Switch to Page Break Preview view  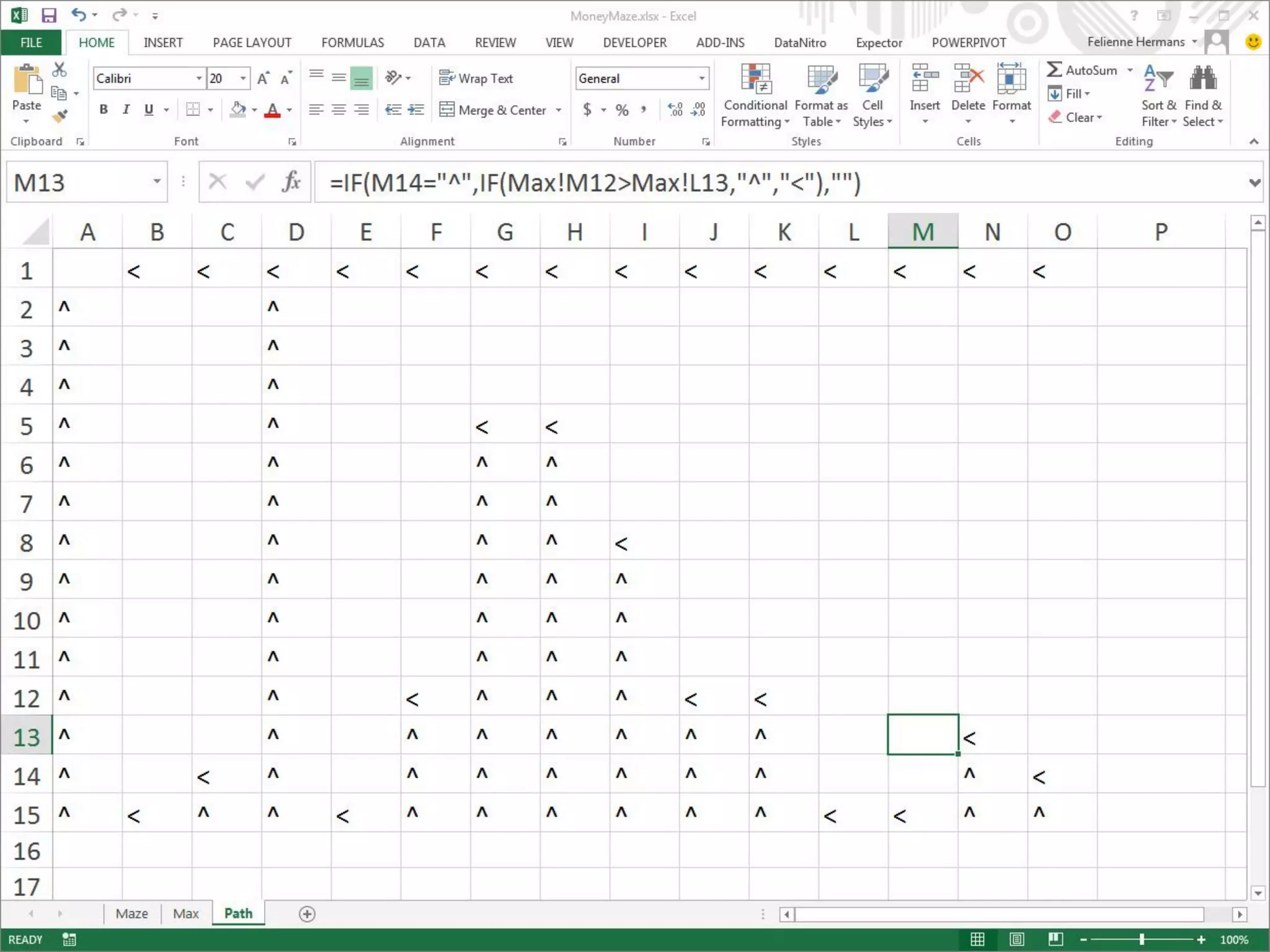1055,939
